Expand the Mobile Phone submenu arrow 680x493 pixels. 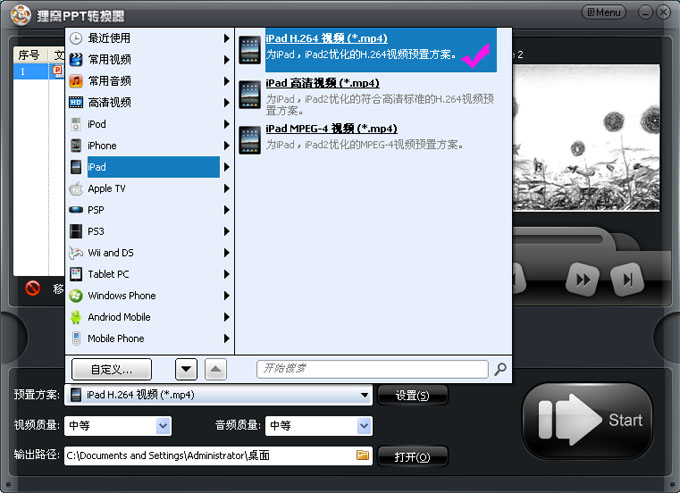(226, 338)
